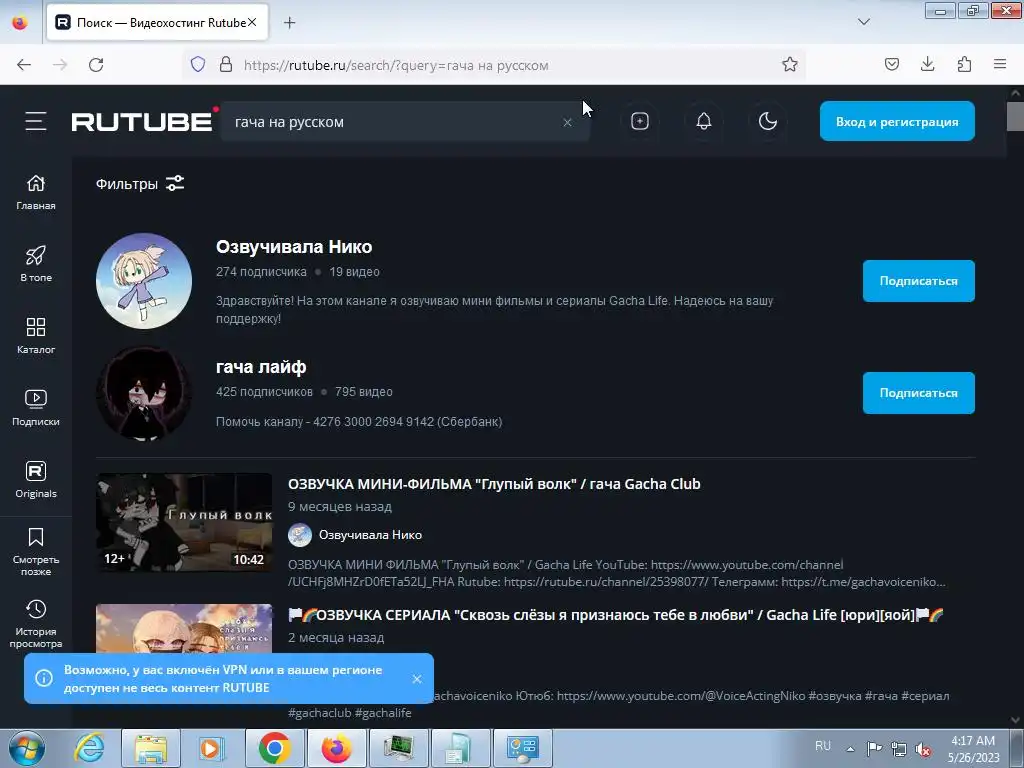Show hidden tray icons arrow

(x=850, y=749)
